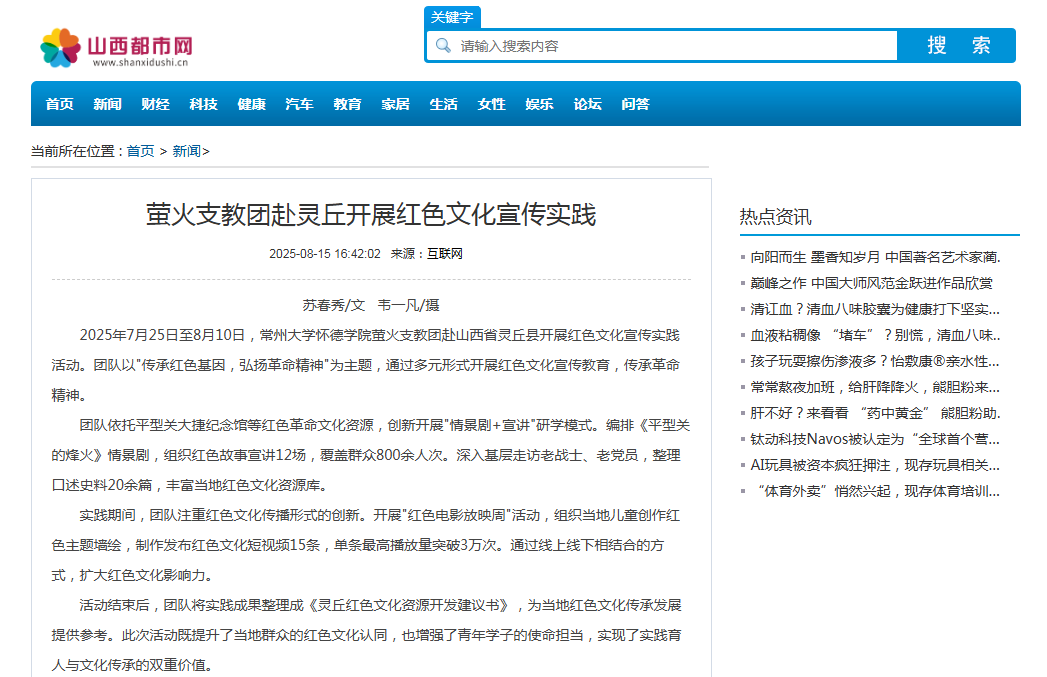
Task: Open the 问答 menu item
Action: (635, 104)
